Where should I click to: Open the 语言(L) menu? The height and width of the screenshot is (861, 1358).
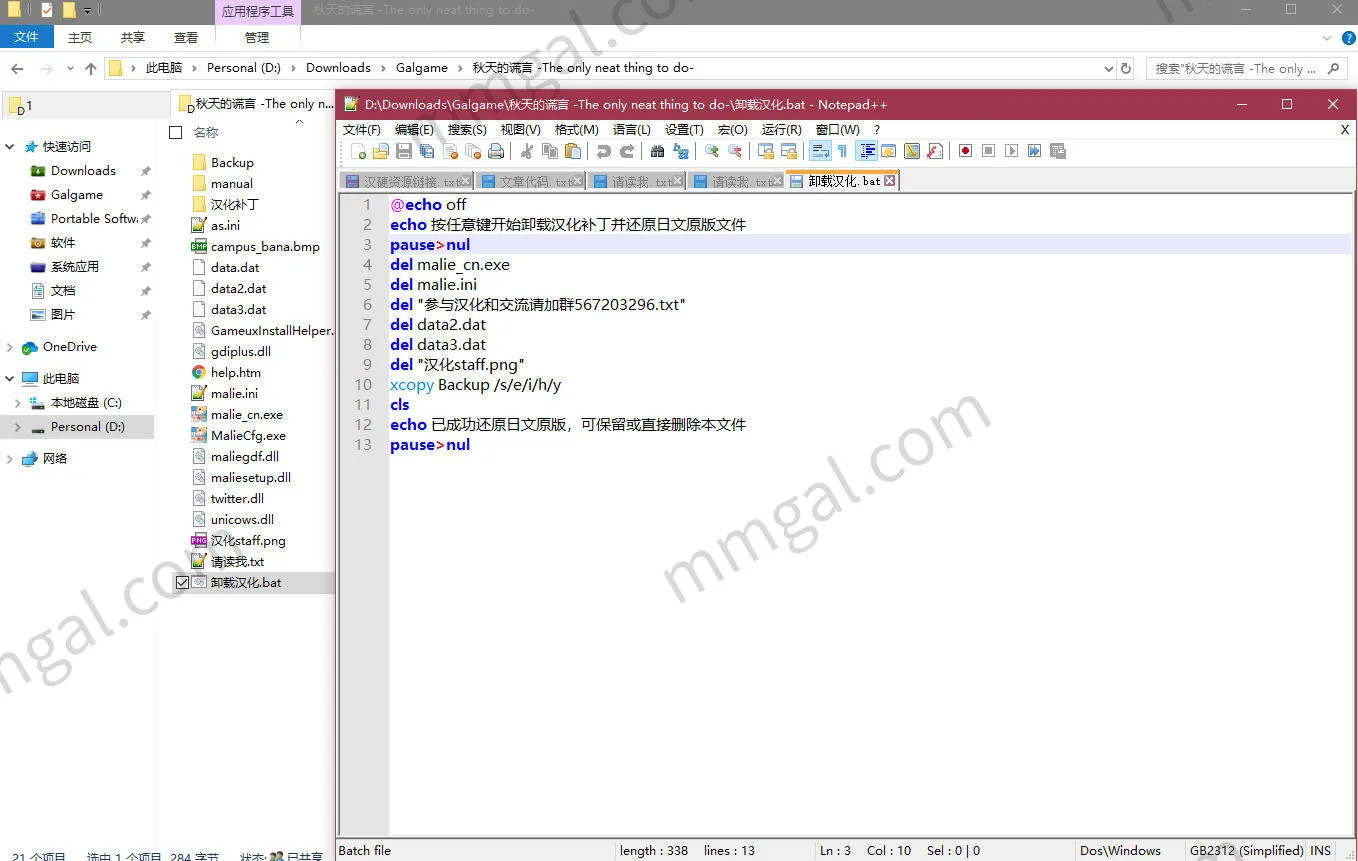(x=631, y=129)
